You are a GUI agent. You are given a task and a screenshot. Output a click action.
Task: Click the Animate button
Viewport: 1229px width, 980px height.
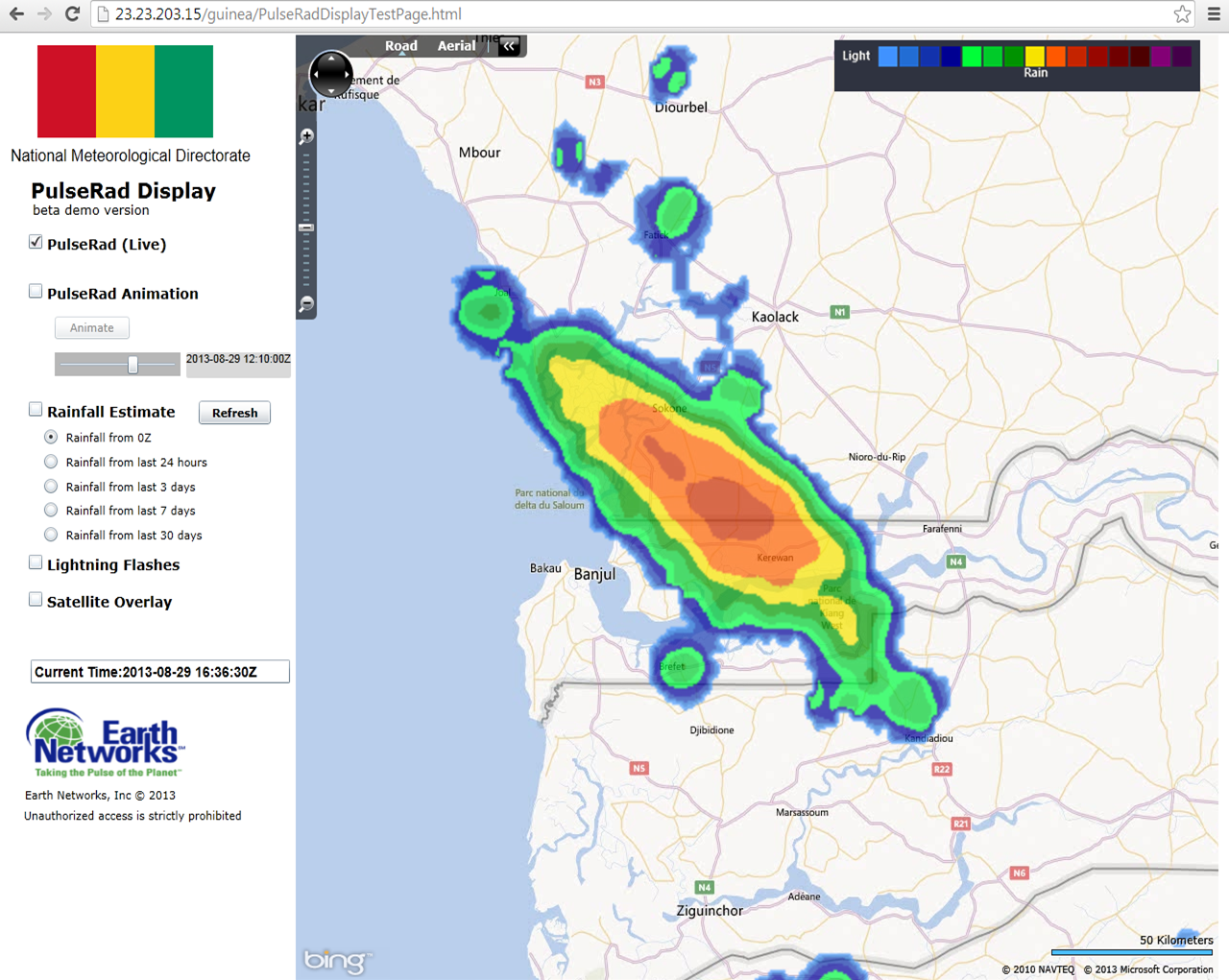pos(92,327)
